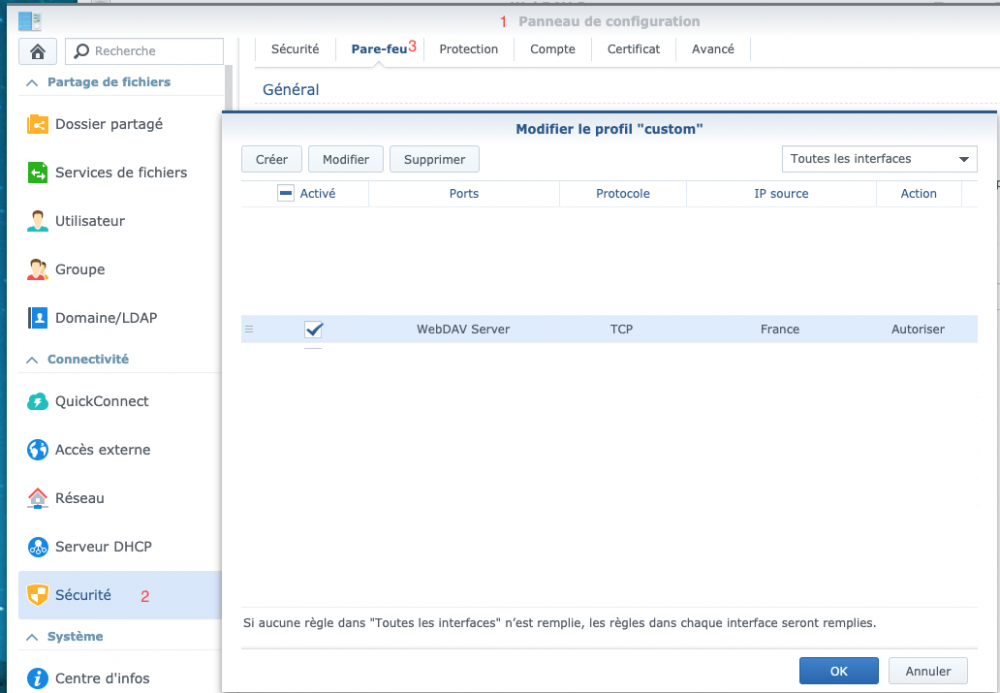Open the Domaine/LDAP icon
The height and width of the screenshot is (693, 1000).
[x=38, y=318]
